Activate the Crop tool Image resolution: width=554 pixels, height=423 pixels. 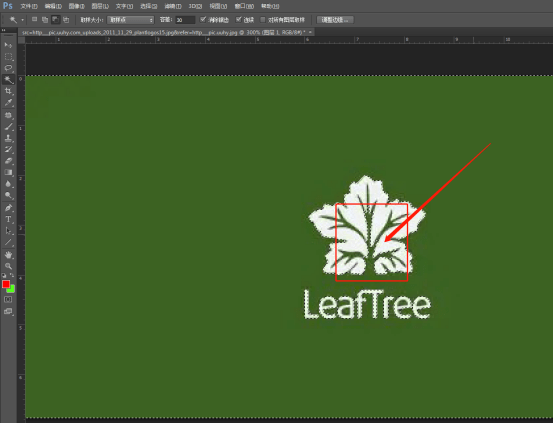pyautogui.click(x=8, y=91)
